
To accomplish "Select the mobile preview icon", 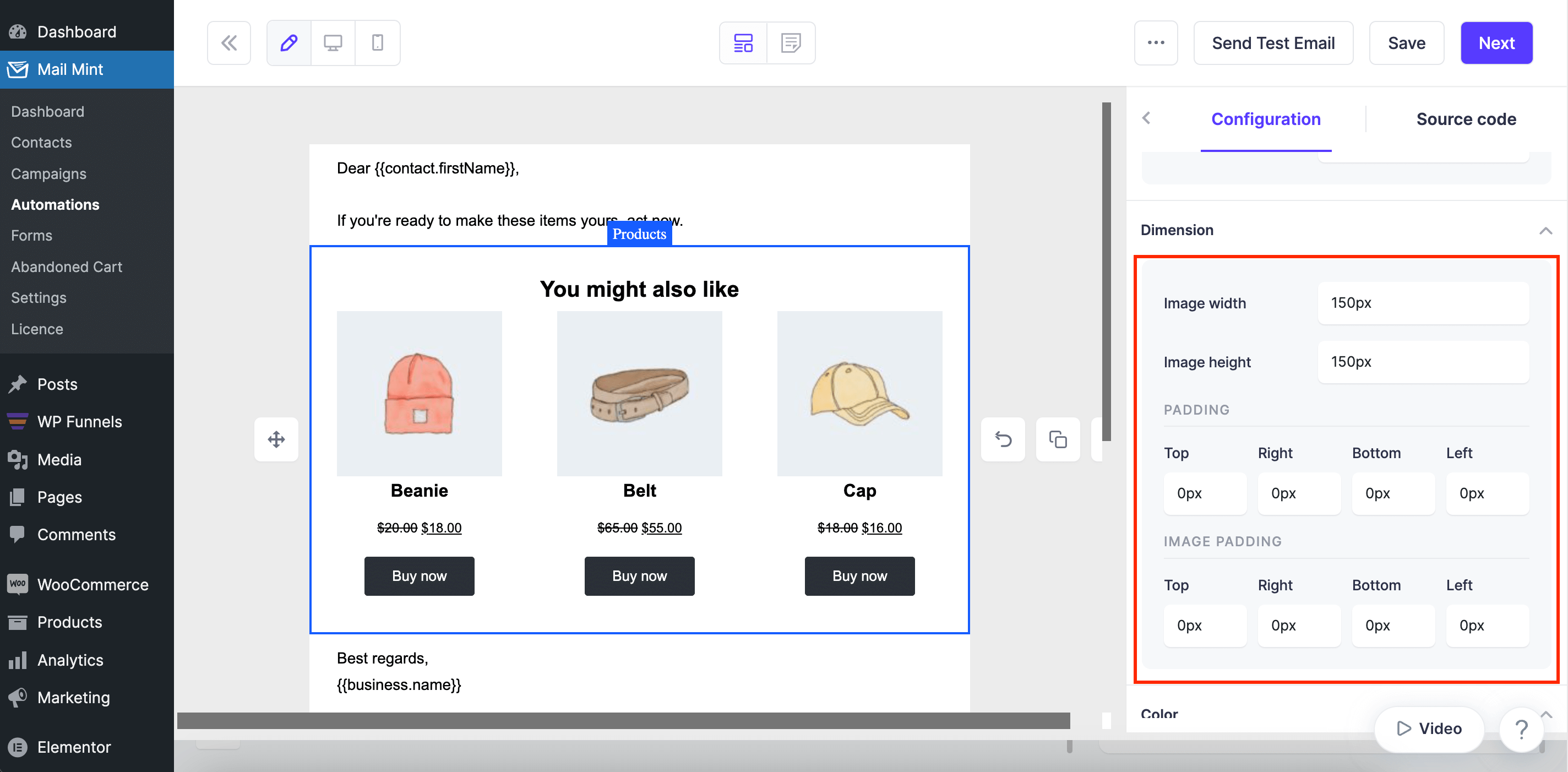I will (378, 42).
